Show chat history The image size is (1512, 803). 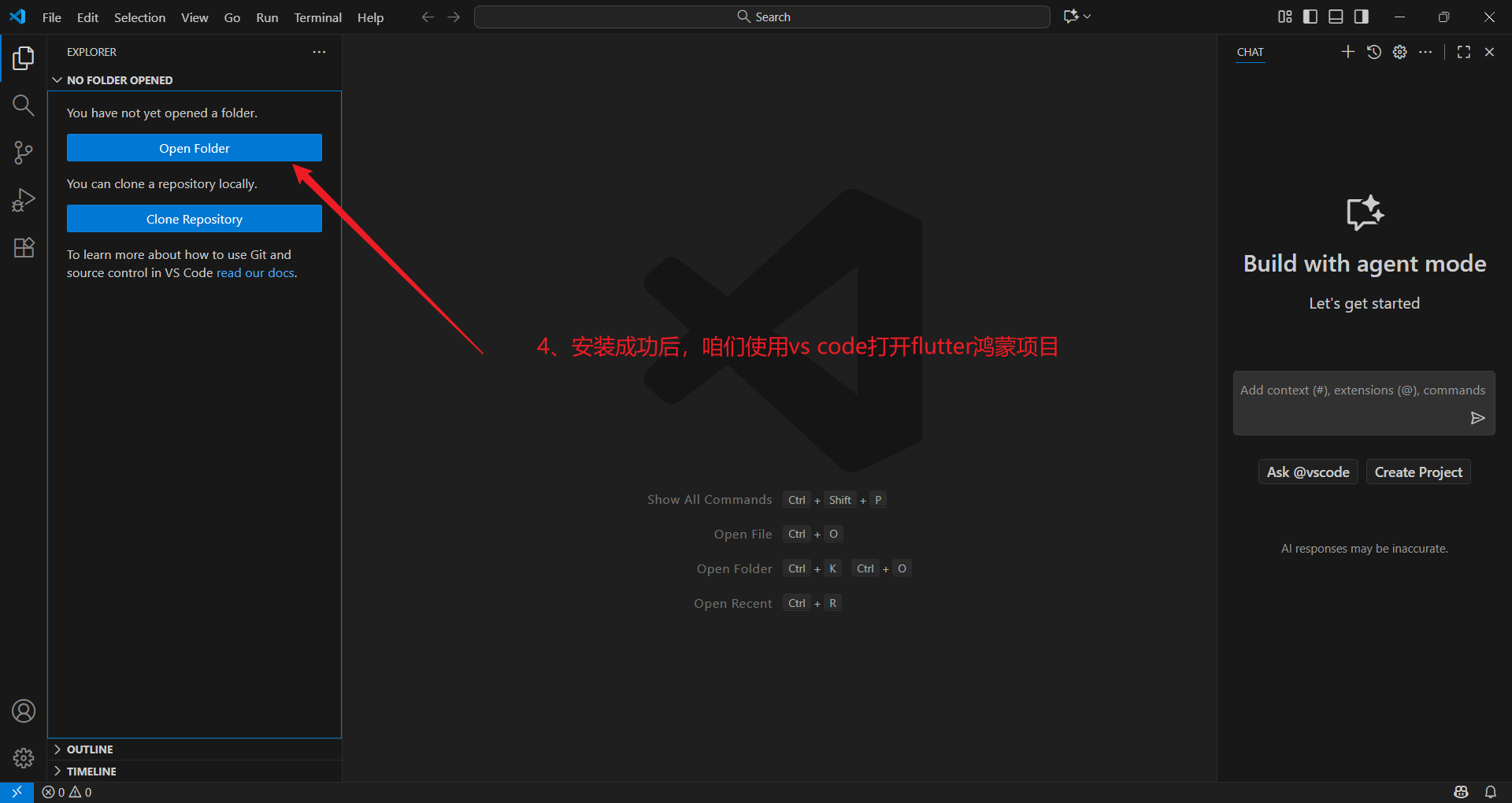pos(1374,52)
